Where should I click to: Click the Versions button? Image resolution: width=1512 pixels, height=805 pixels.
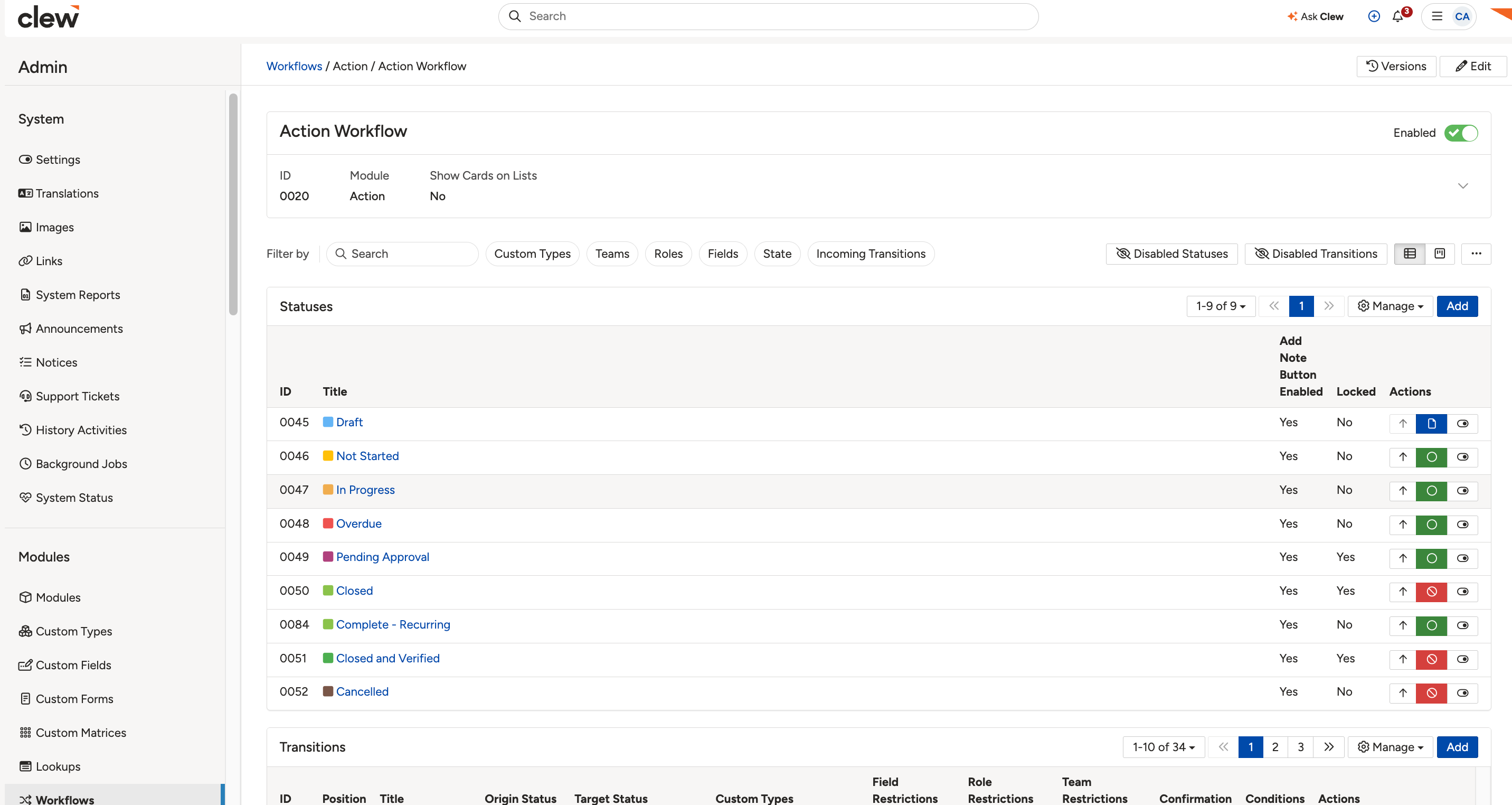(1396, 67)
